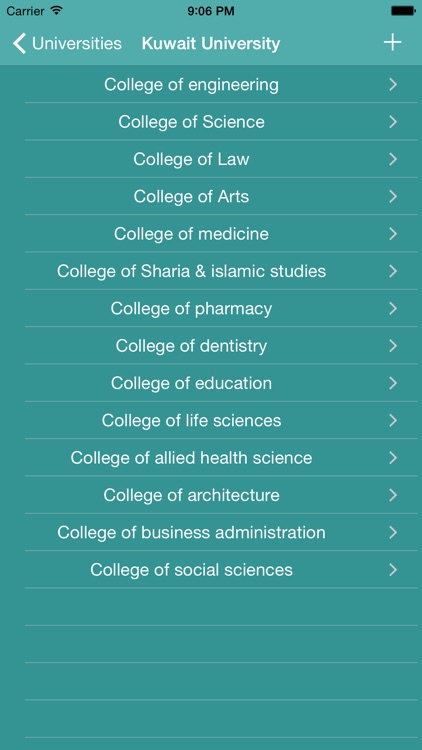The image size is (422, 750).
Task: Tap the battery icon in the status bar
Action: pos(403,11)
